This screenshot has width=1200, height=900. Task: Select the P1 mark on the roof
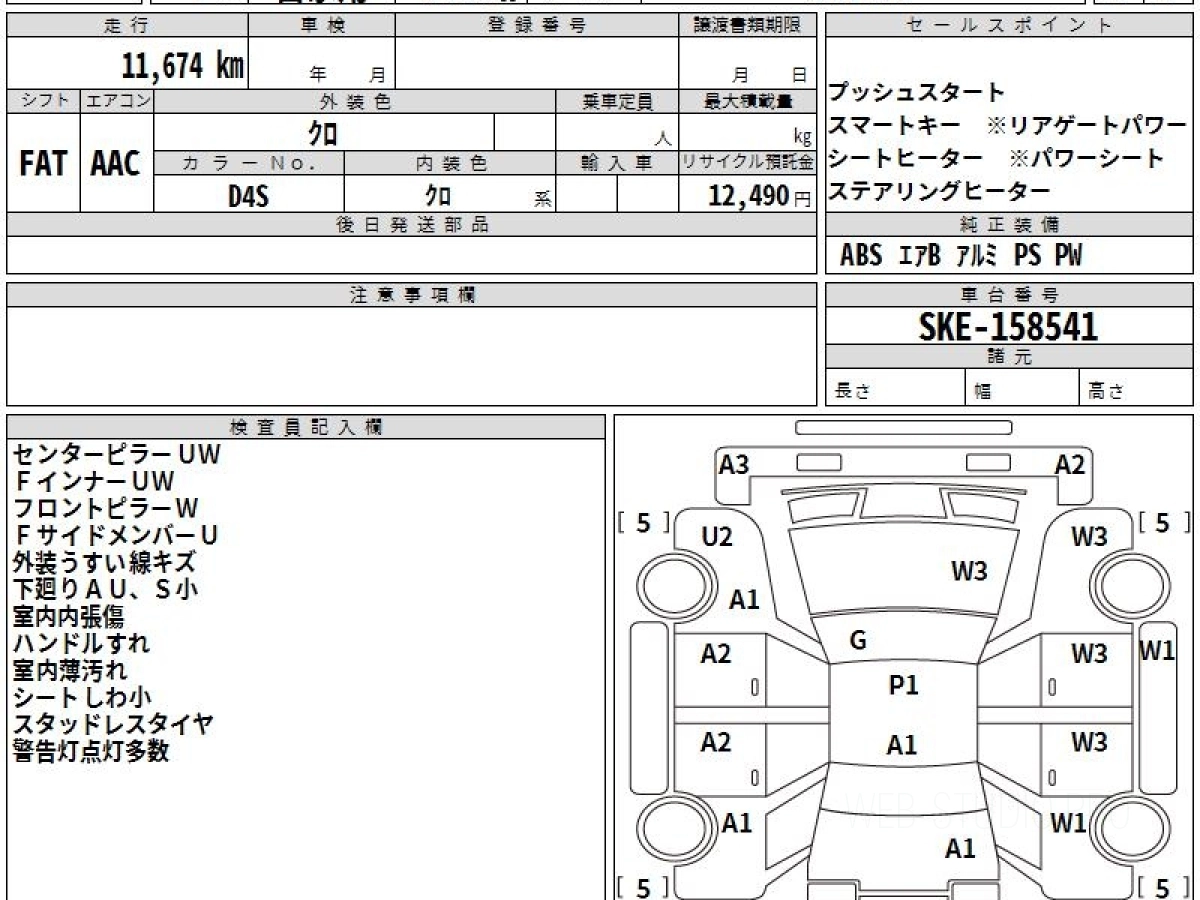(x=903, y=685)
